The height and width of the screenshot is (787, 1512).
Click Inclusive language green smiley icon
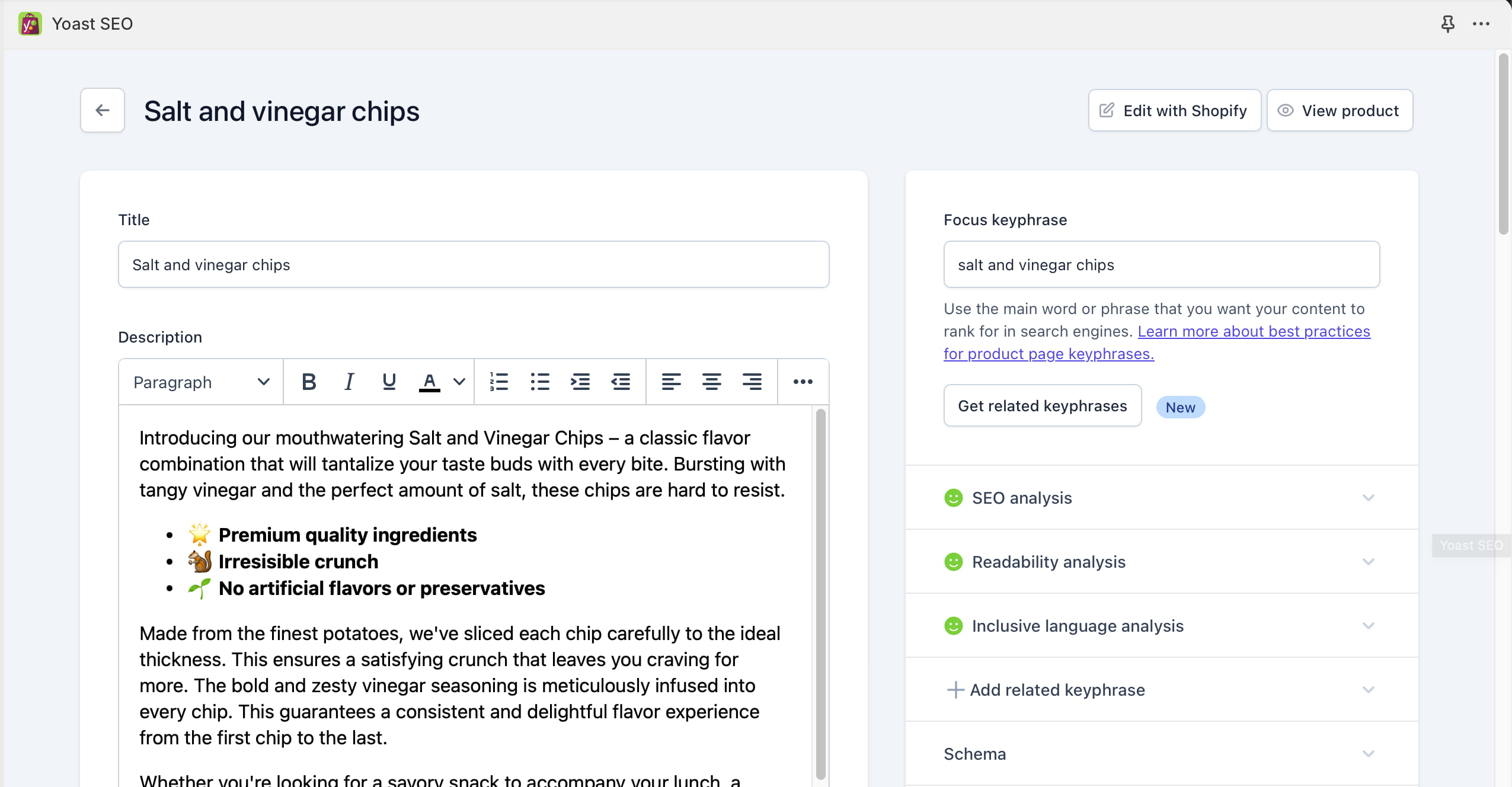[954, 626]
